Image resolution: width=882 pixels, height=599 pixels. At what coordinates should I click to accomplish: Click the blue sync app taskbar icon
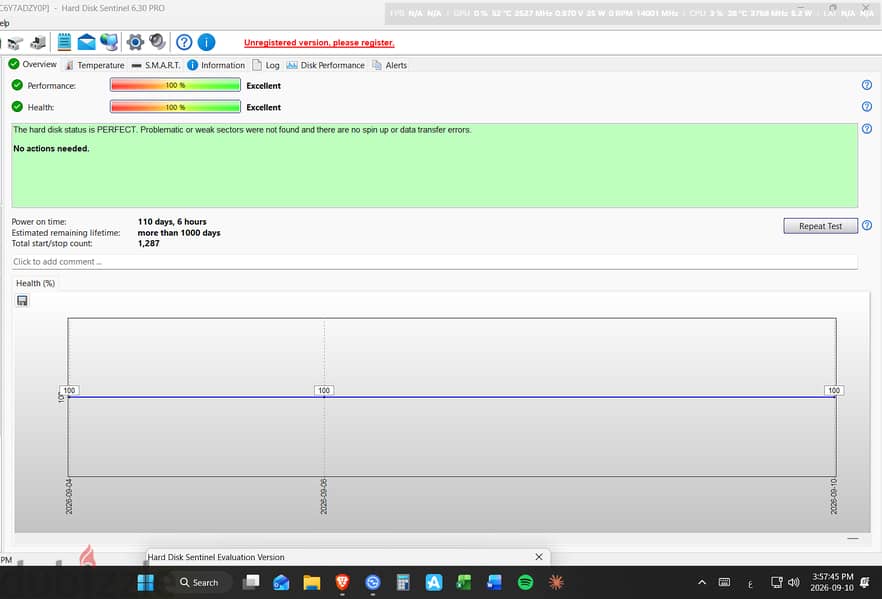pos(372,583)
